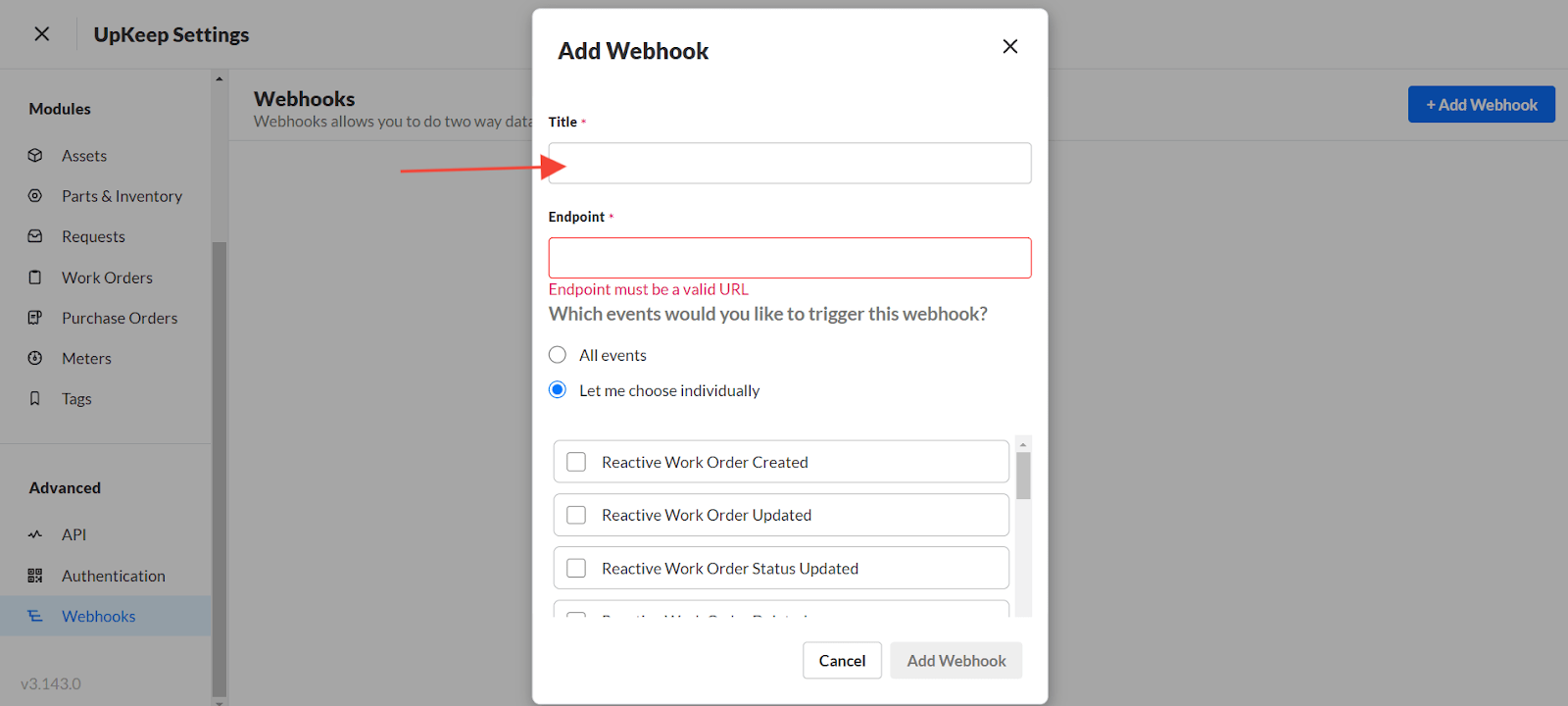Focus the Endpoint URL input field
Screen dimensions: 1568x706
tap(790, 258)
